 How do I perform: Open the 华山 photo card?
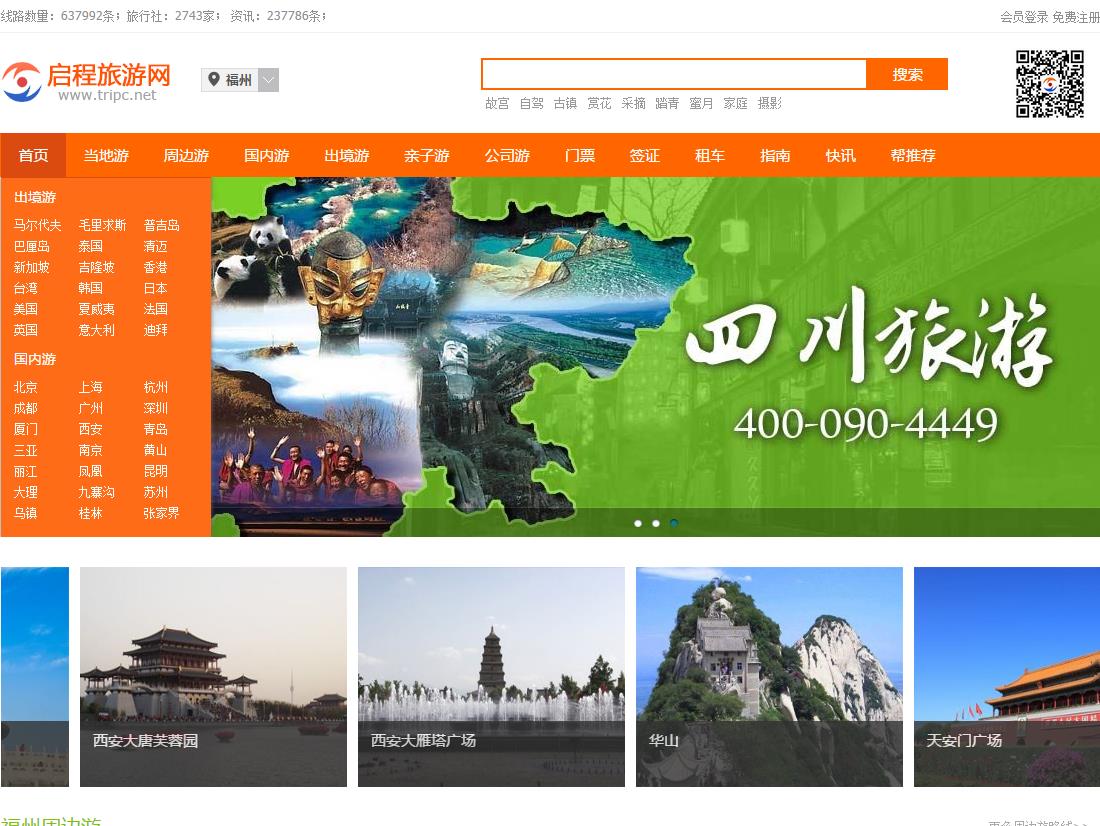pyautogui.click(x=769, y=677)
